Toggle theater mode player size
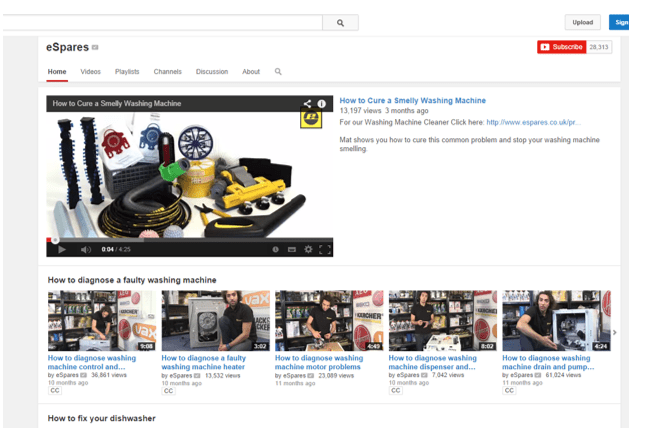This screenshot has height=428, width=647. tap(292, 249)
